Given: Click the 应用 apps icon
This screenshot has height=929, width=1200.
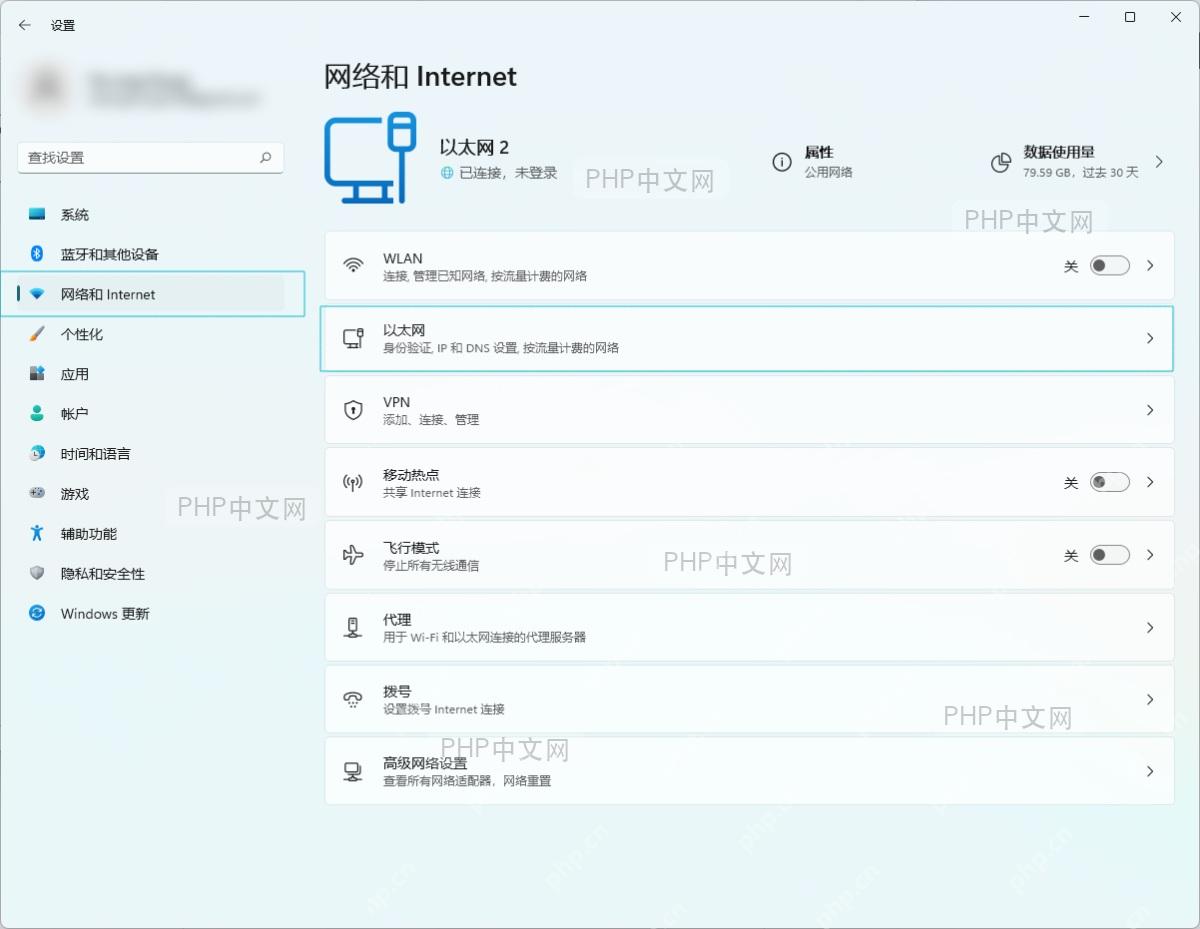Looking at the screenshot, I should [x=37, y=374].
